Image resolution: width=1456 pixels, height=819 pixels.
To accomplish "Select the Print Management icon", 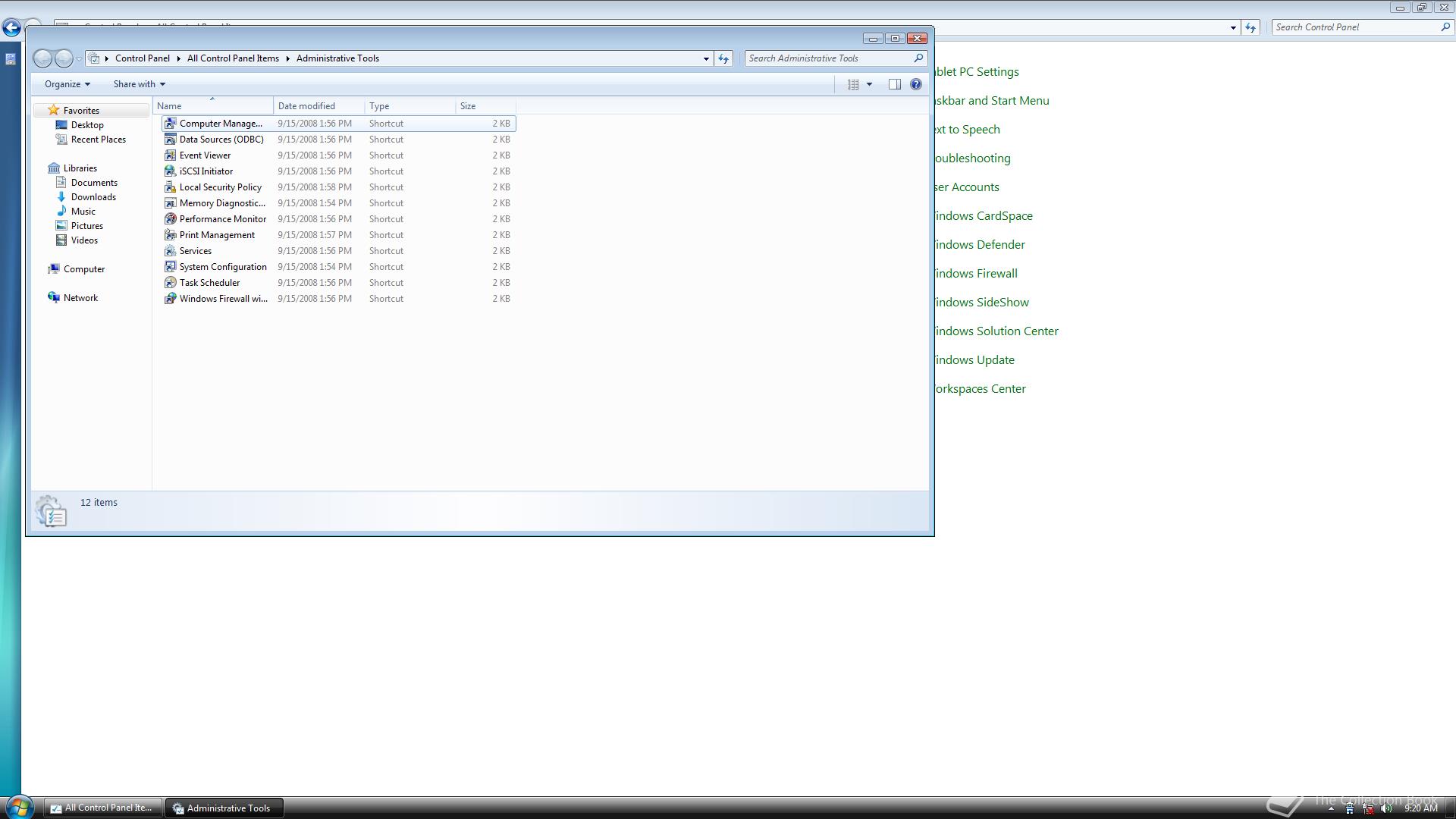I will [x=171, y=235].
